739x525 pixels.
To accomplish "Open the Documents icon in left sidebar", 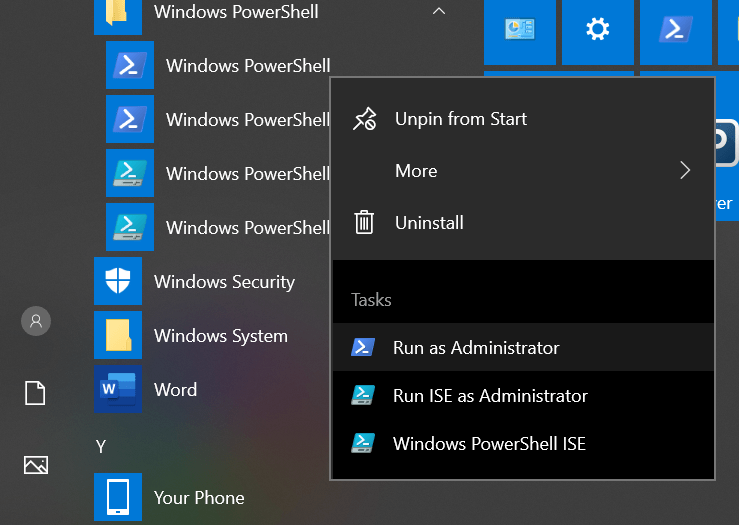I will tap(36, 393).
